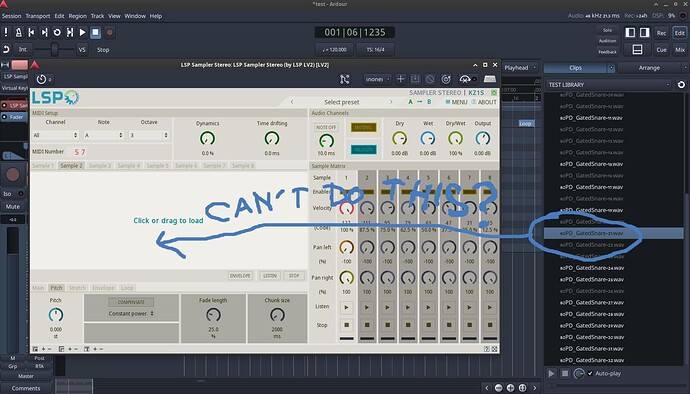Click the green plugin status icon near KZ1S
Viewport: 690px width, 394px height.
[494, 92]
